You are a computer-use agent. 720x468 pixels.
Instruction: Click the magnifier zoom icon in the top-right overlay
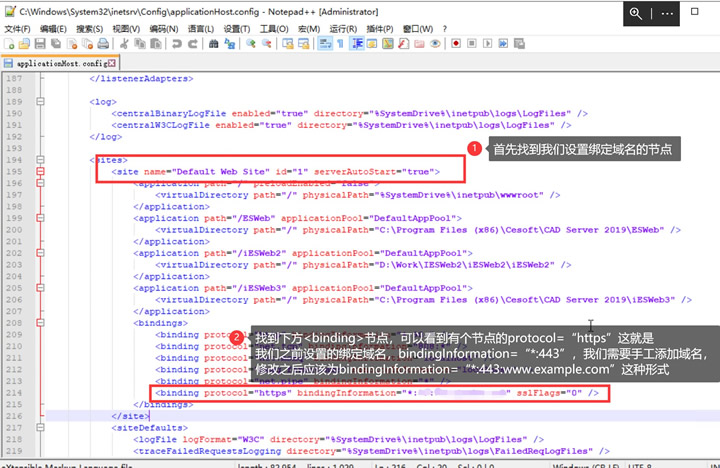(636, 14)
